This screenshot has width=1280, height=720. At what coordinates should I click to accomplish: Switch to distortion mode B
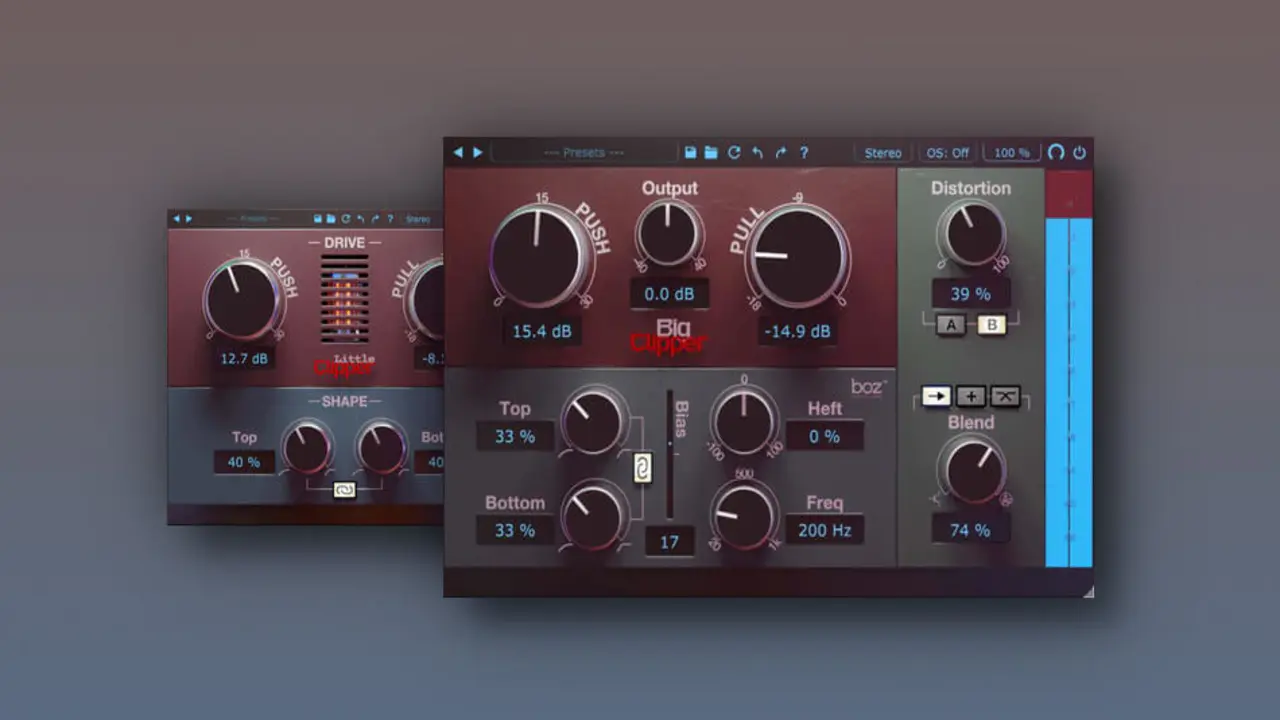coord(991,325)
